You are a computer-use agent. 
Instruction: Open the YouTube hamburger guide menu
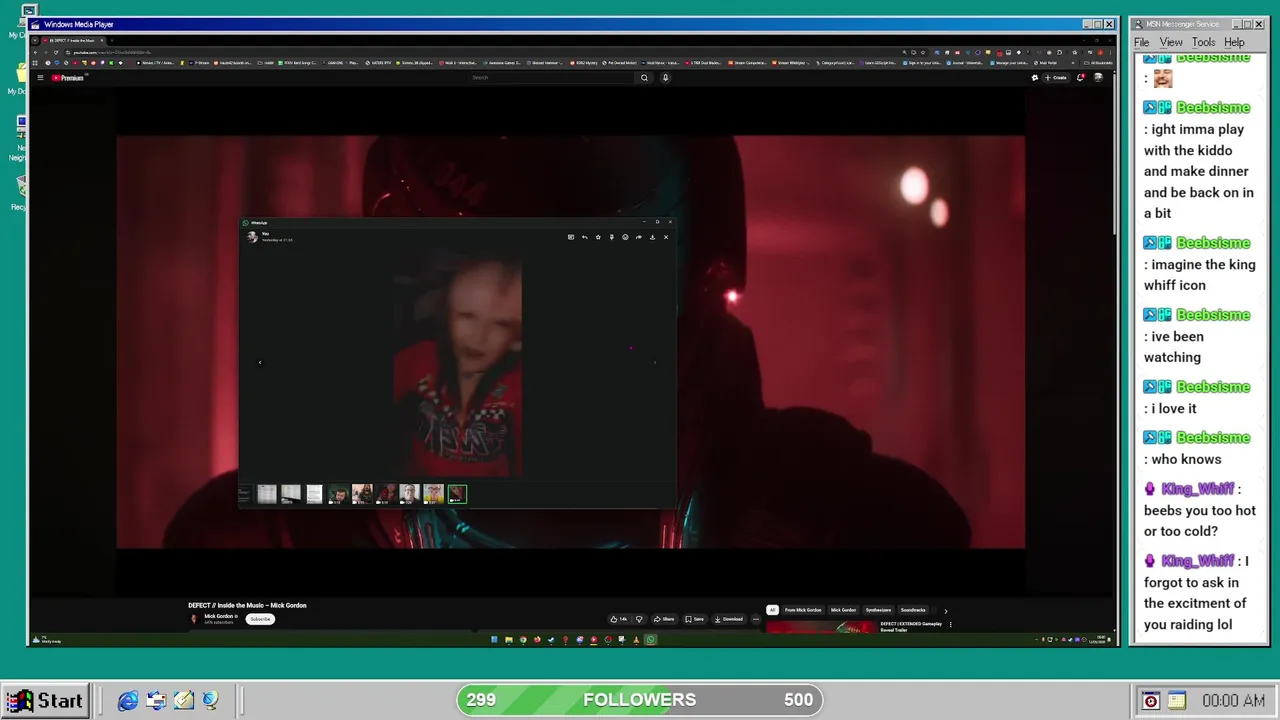[40, 77]
